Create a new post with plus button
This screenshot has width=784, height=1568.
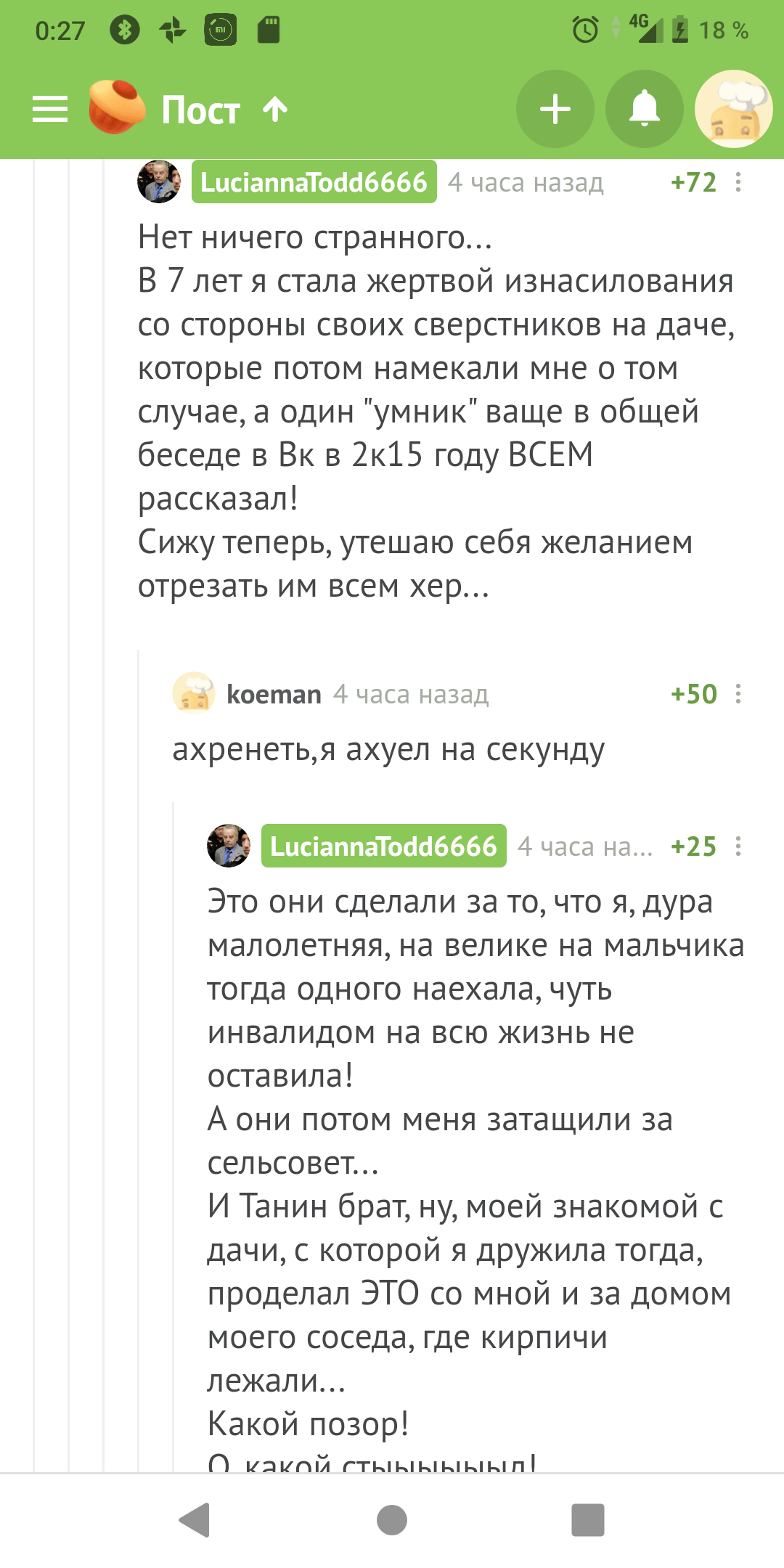click(555, 110)
